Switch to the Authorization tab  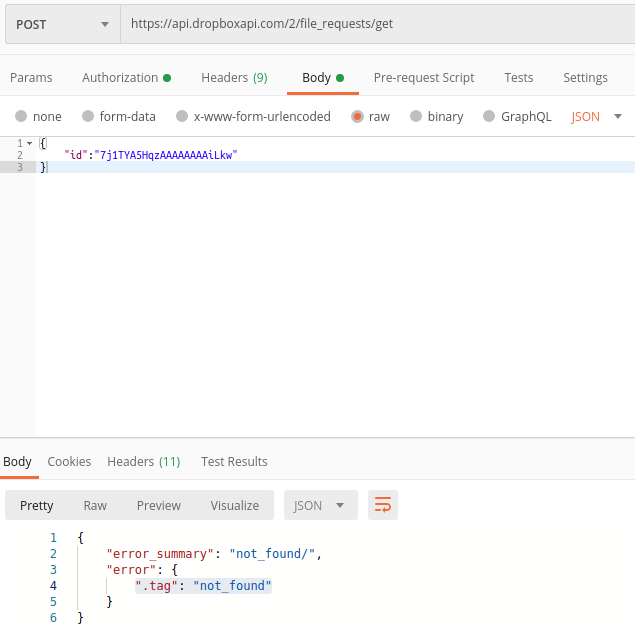(x=126, y=77)
